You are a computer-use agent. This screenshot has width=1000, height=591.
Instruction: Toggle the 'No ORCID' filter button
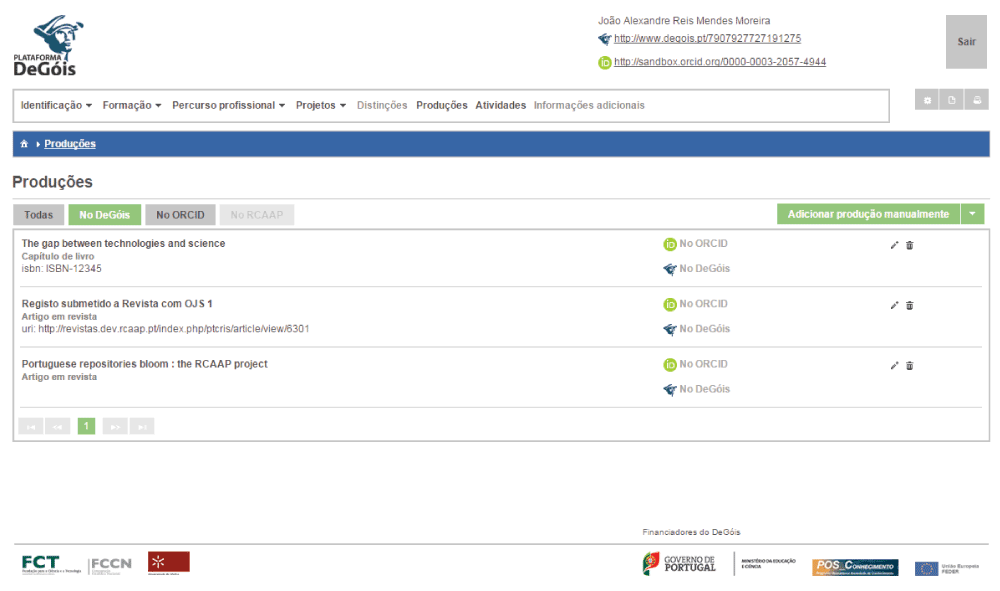(180, 215)
